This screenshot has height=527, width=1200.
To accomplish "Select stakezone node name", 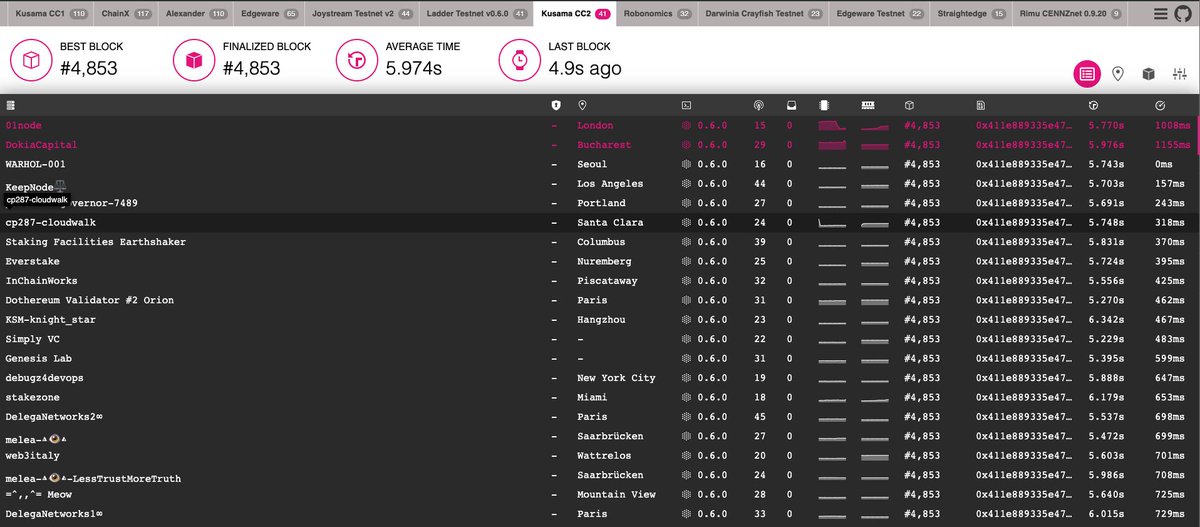I will click(32, 398).
